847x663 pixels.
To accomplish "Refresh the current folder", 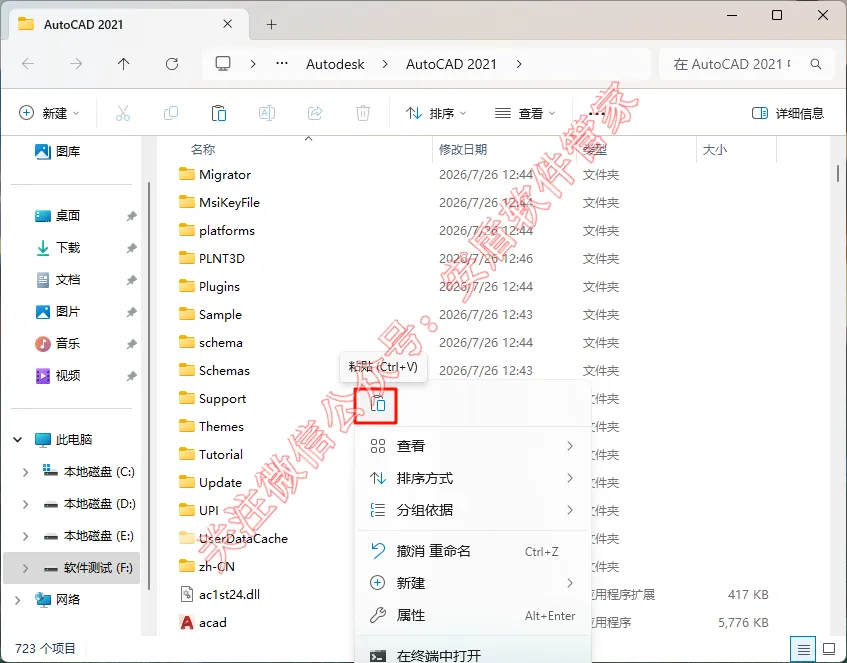I will pyautogui.click(x=172, y=64).
